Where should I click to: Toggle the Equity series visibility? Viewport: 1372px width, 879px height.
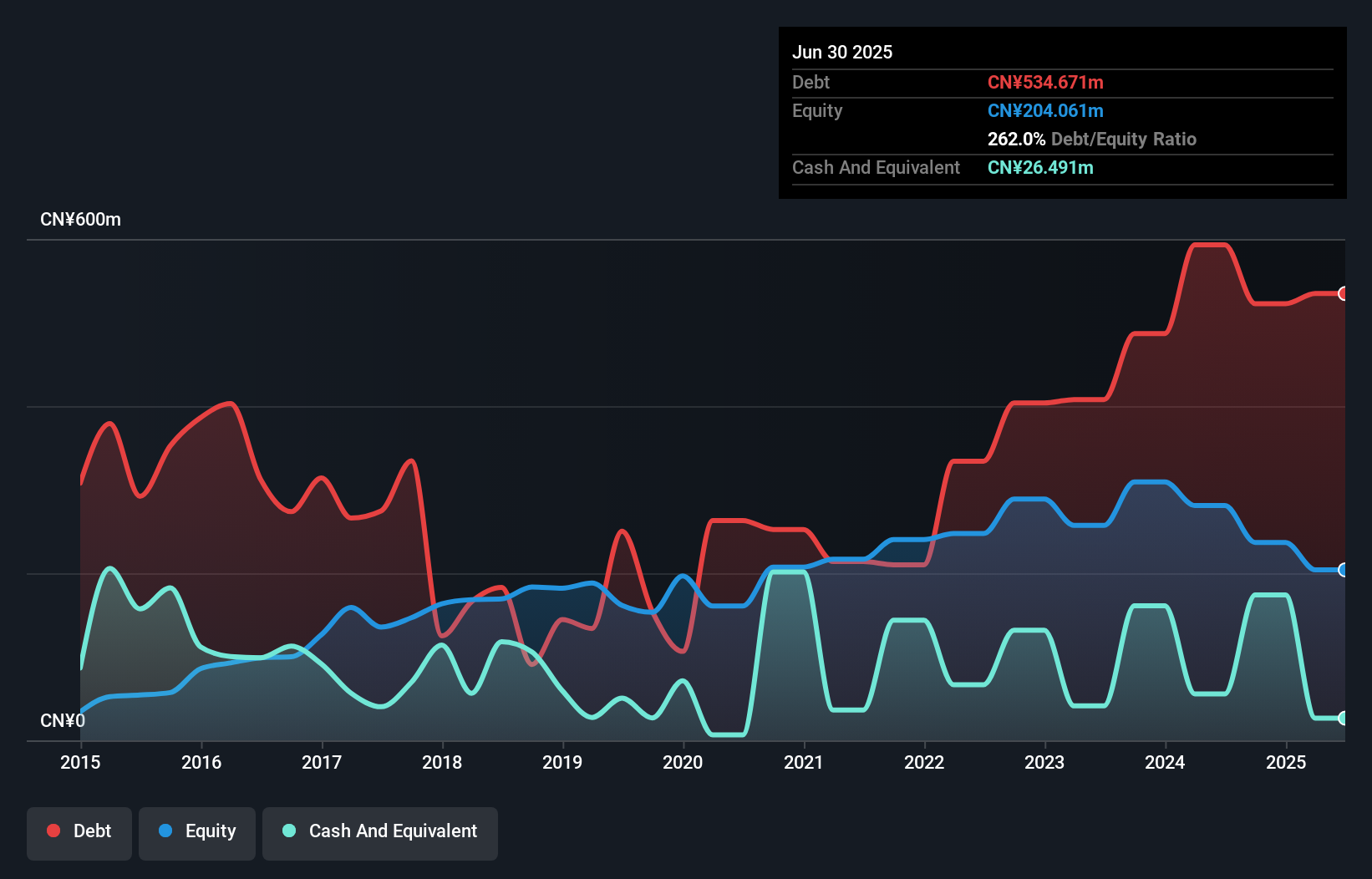(196, 832)
